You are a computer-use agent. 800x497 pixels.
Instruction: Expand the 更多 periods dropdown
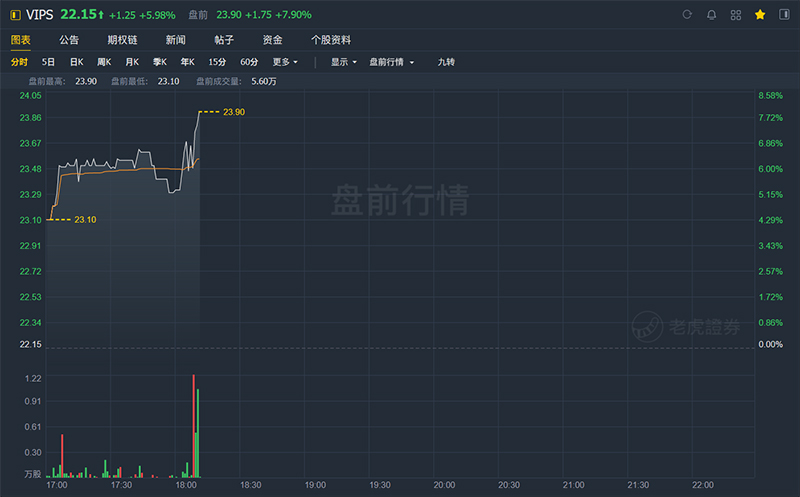pos(285,62)
